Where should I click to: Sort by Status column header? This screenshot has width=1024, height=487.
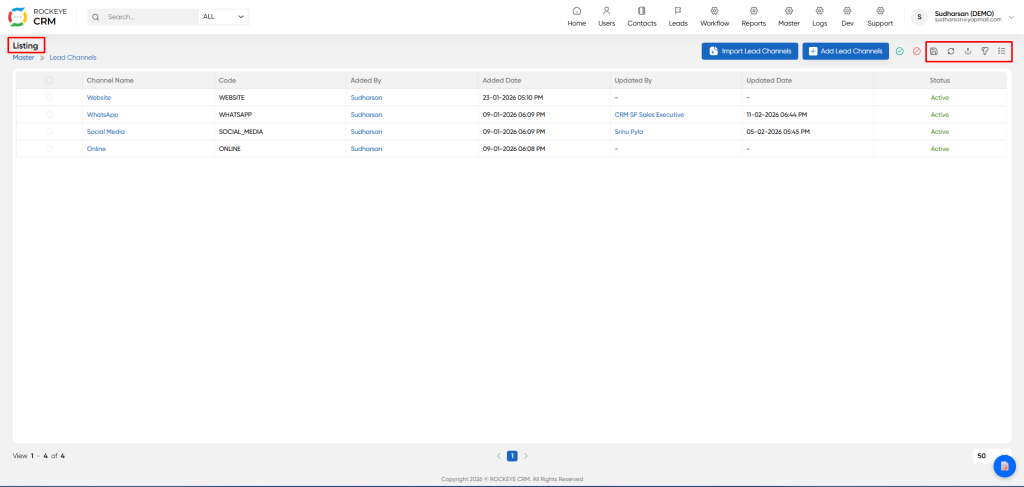(x=940, y=80)
